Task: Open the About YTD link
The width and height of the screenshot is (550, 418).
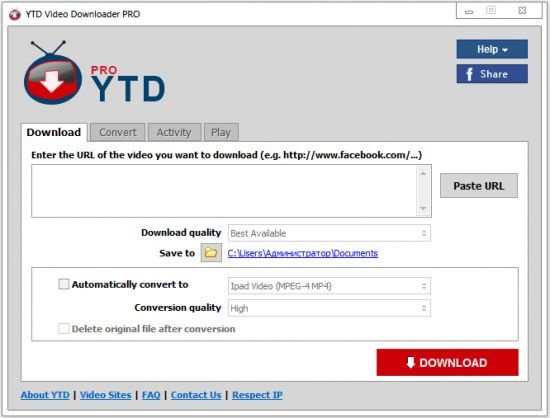Action: click(45, 395)
